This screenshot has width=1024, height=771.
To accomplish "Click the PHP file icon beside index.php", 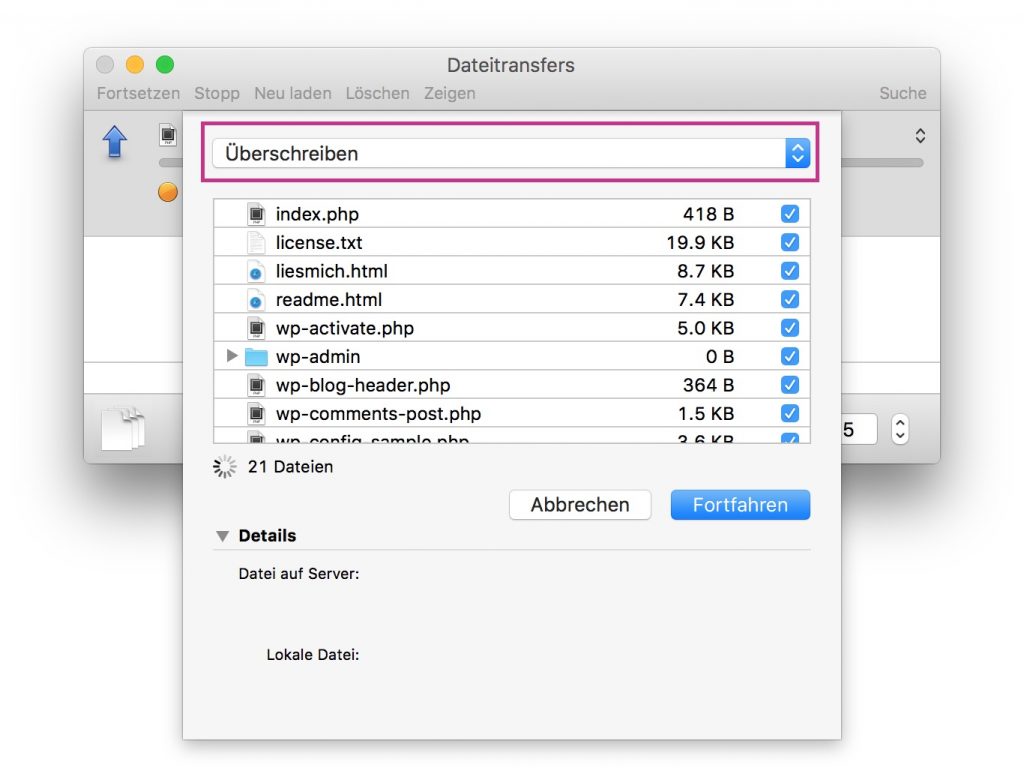I will point(256,213).
